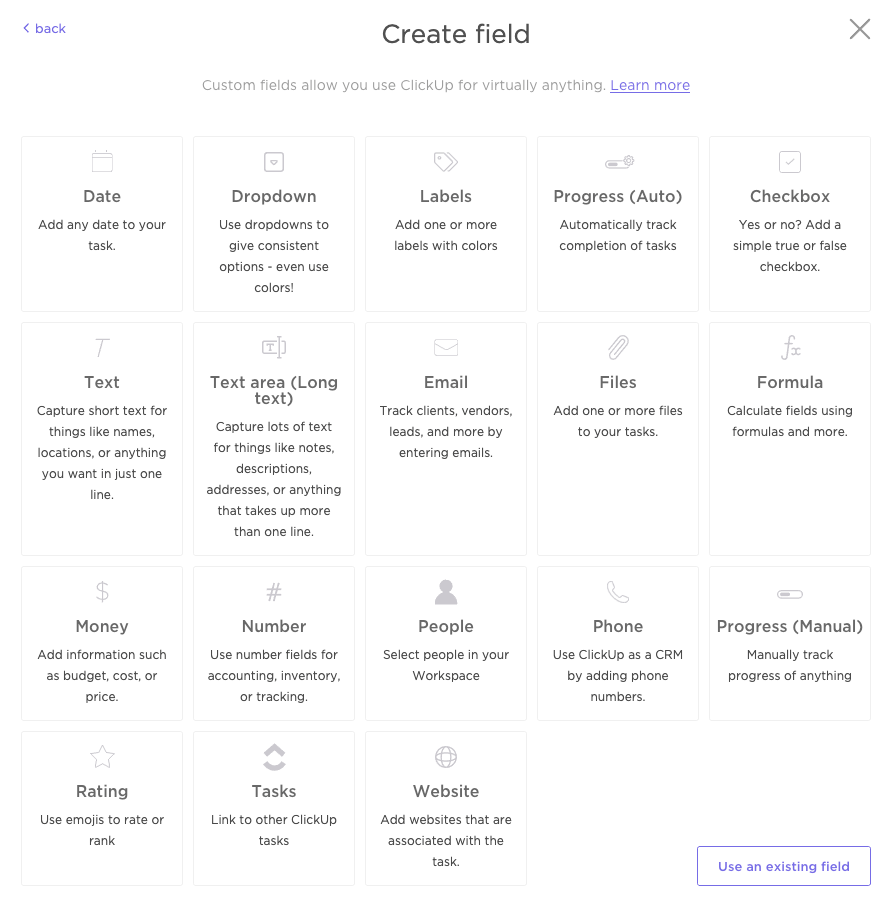
Task: Select the People person icon
Action: click(x=446, y=591)
